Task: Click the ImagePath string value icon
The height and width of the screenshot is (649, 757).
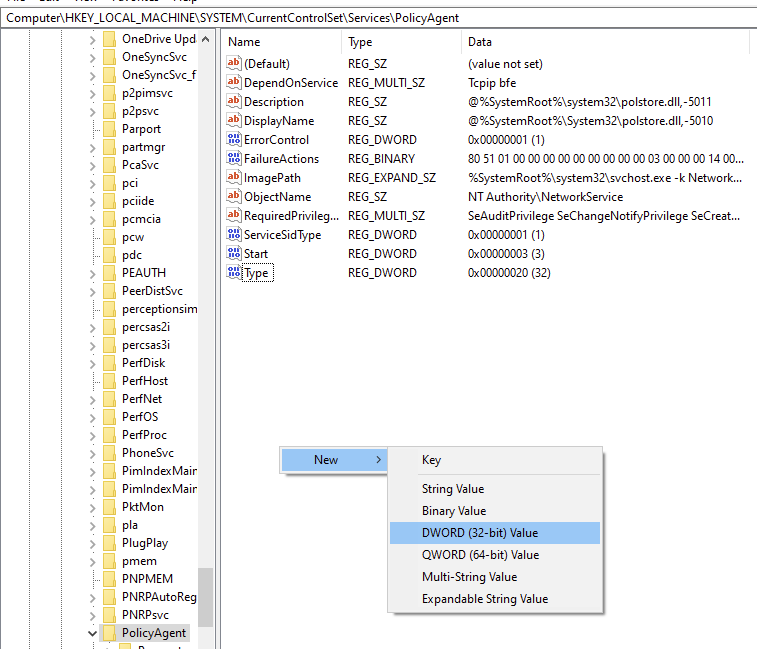Action: [234, 177]
